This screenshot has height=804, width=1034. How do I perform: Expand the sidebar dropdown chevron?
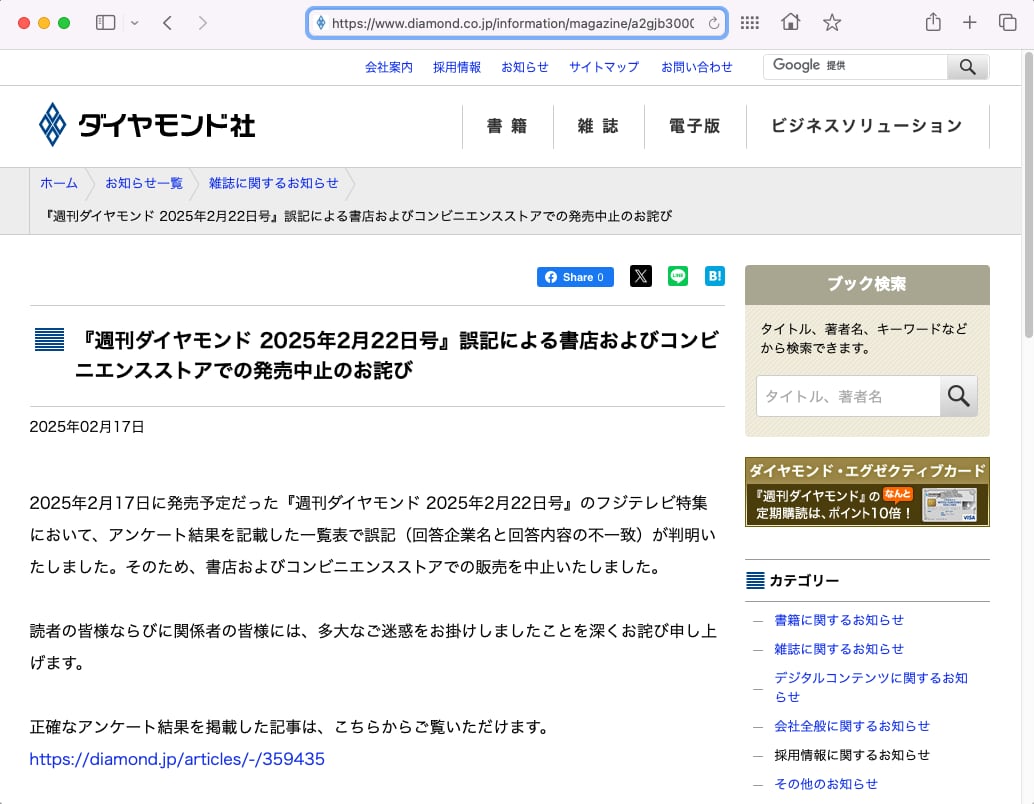(135, 23)
